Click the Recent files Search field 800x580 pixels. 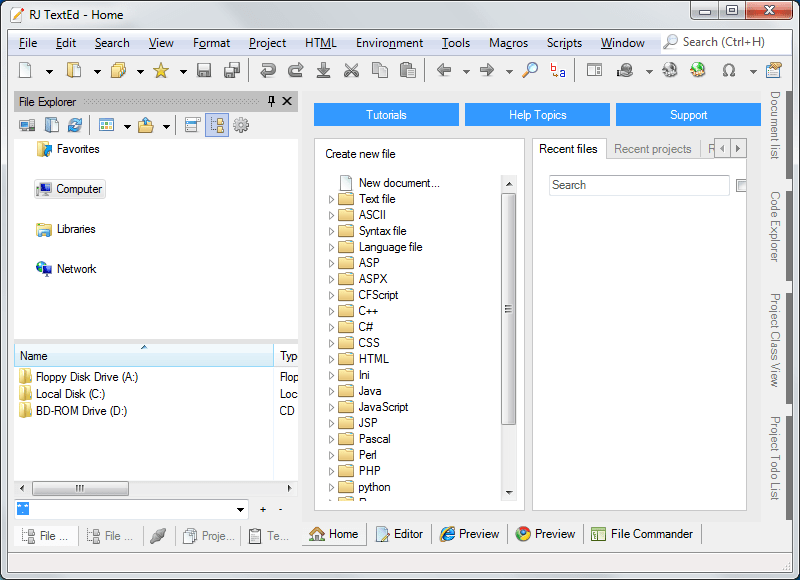coord(639,185)
